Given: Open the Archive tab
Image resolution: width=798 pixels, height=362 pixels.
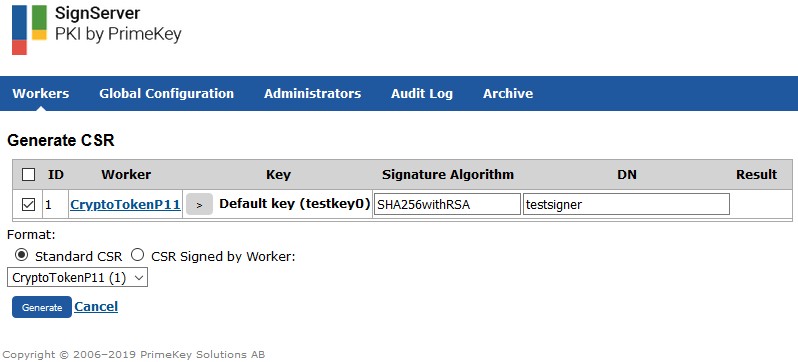Looking at the screenshot, I should (508, 94).
